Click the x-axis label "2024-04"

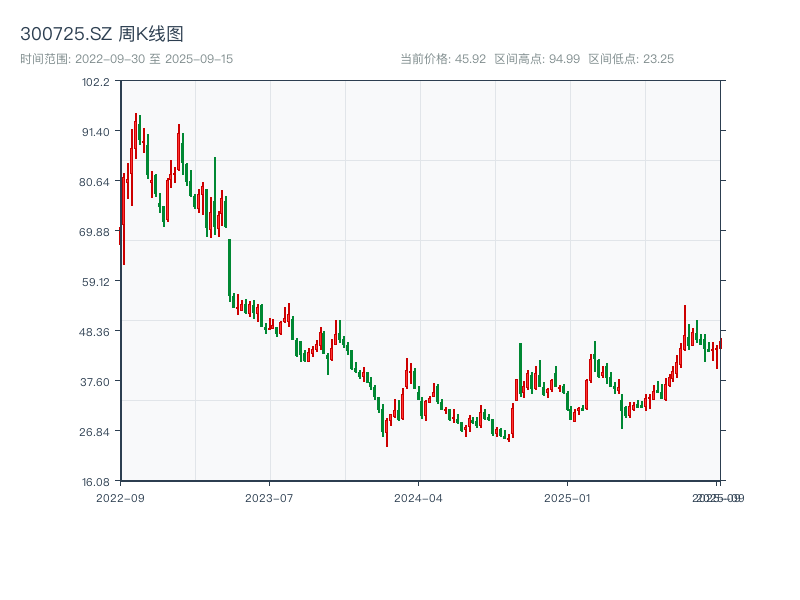click(x=418, y=498)
